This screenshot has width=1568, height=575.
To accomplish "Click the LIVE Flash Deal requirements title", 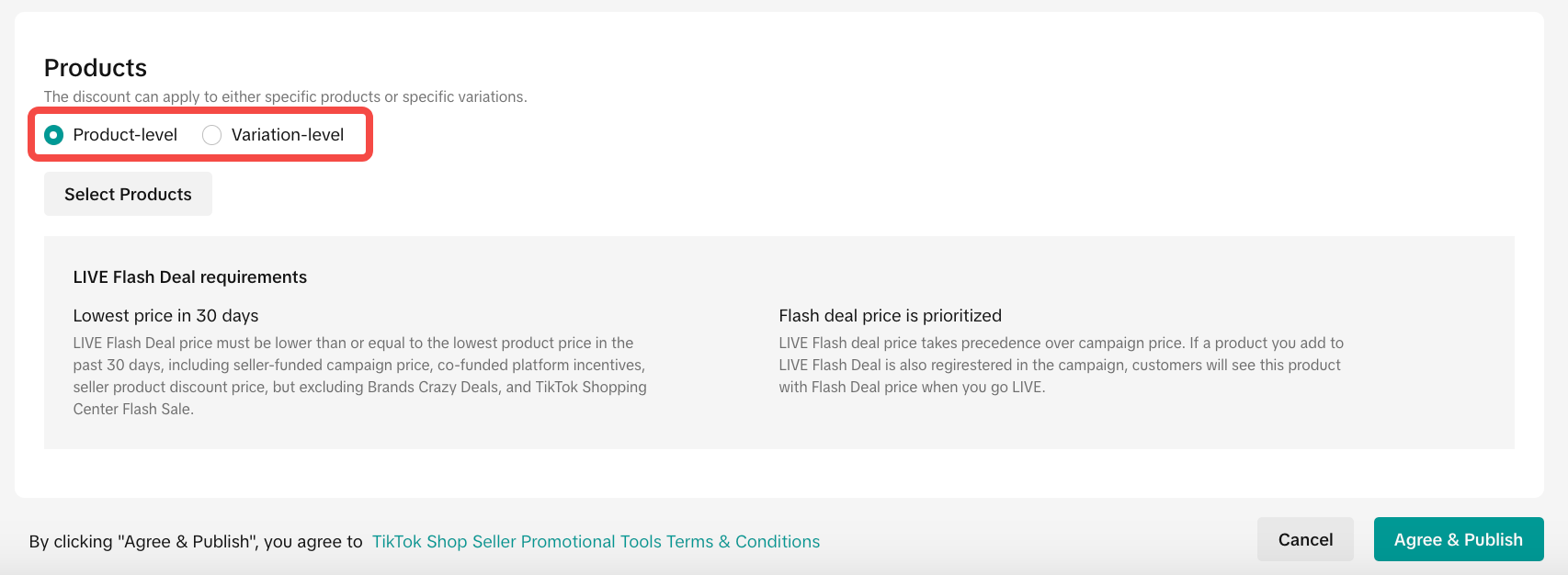I will click(x=190, y=277).
